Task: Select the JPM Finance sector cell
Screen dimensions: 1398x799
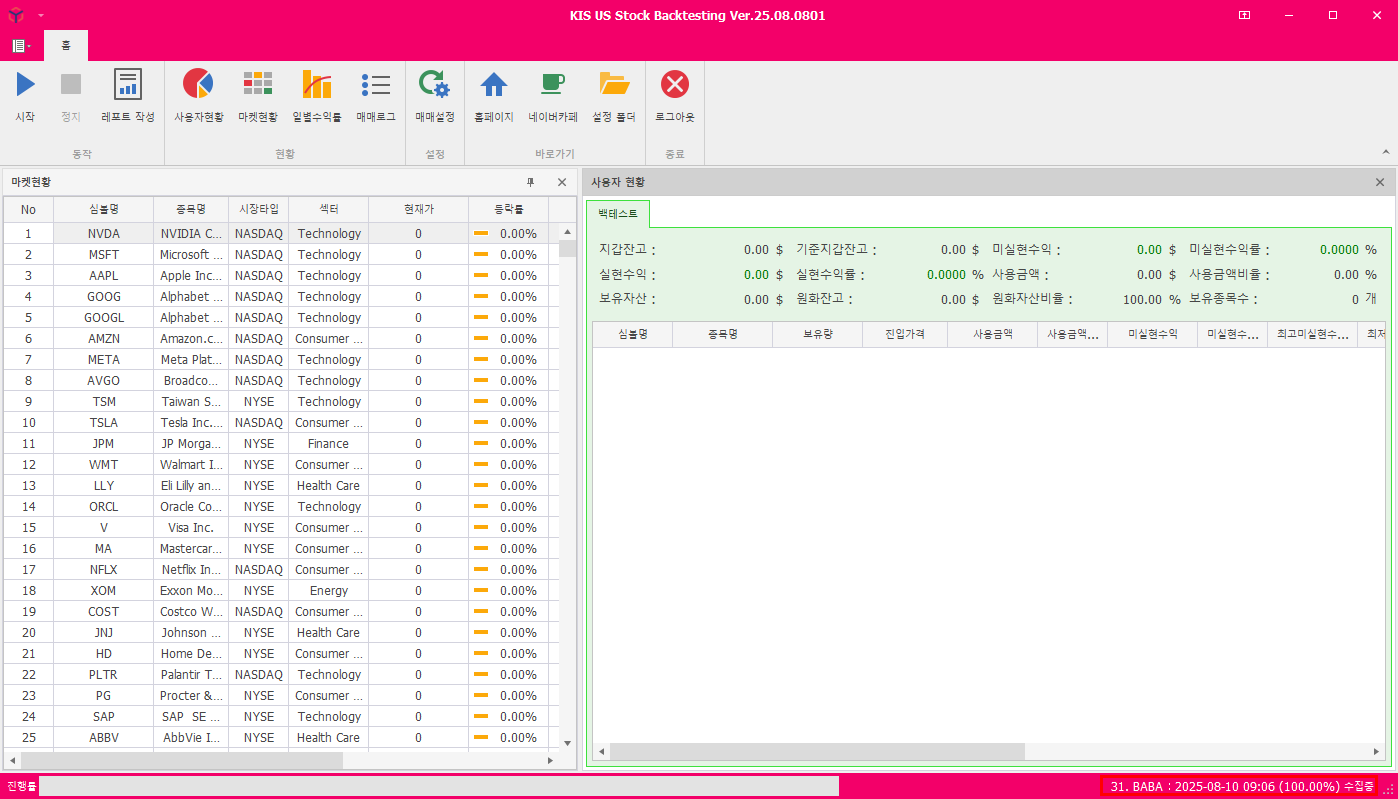Action: coord(329,443)
